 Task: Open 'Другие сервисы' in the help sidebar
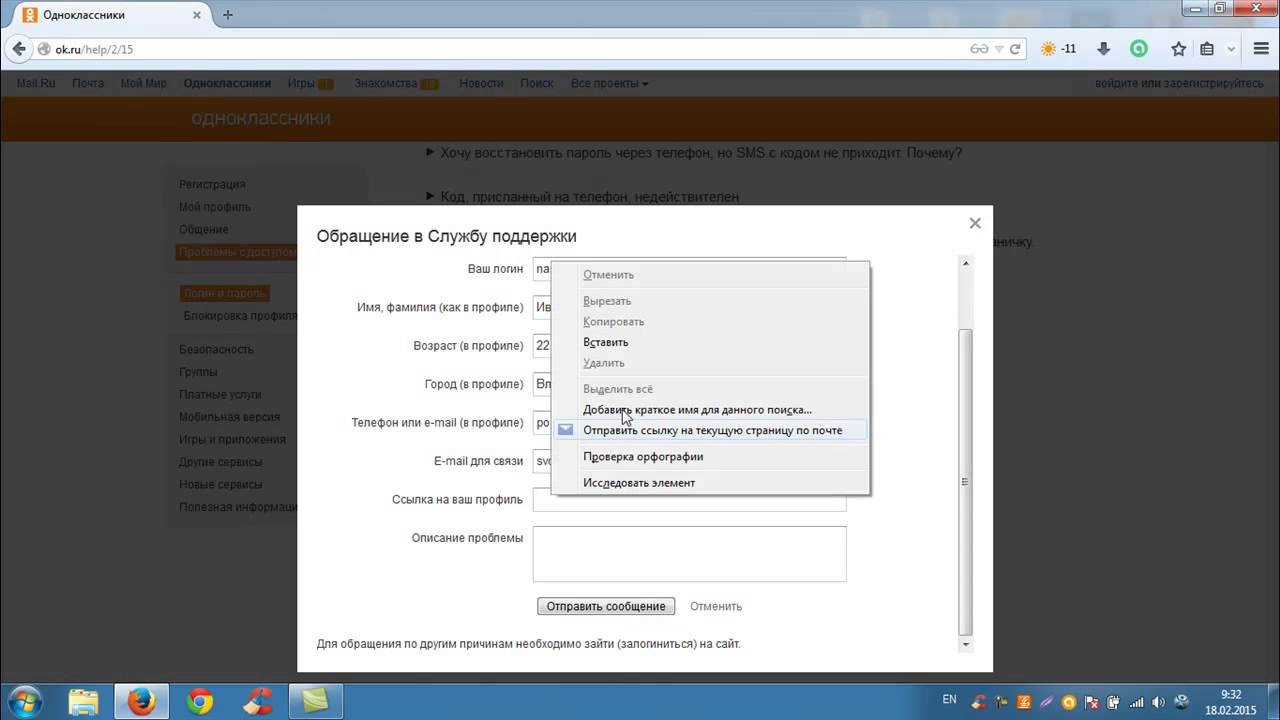[x=221, y=462]
